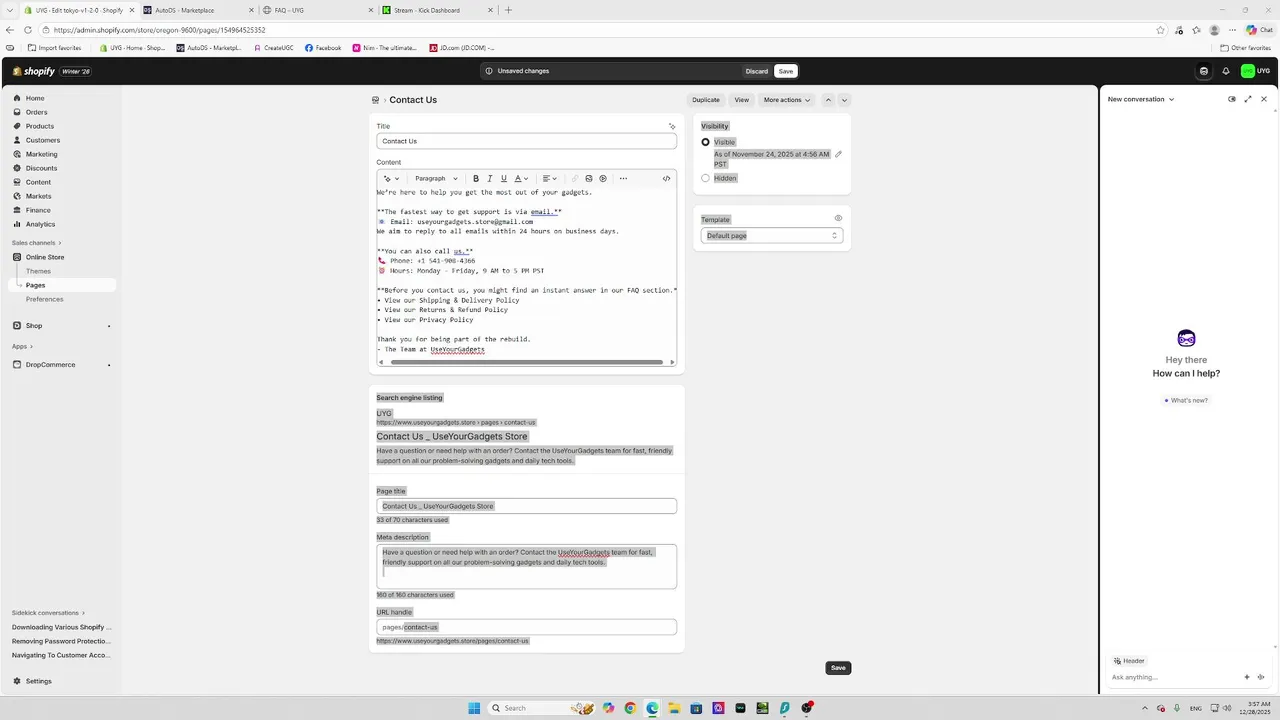Open the notifications bell
This screenshot has height=720, width=1280.
click(x=1226, y=71)
